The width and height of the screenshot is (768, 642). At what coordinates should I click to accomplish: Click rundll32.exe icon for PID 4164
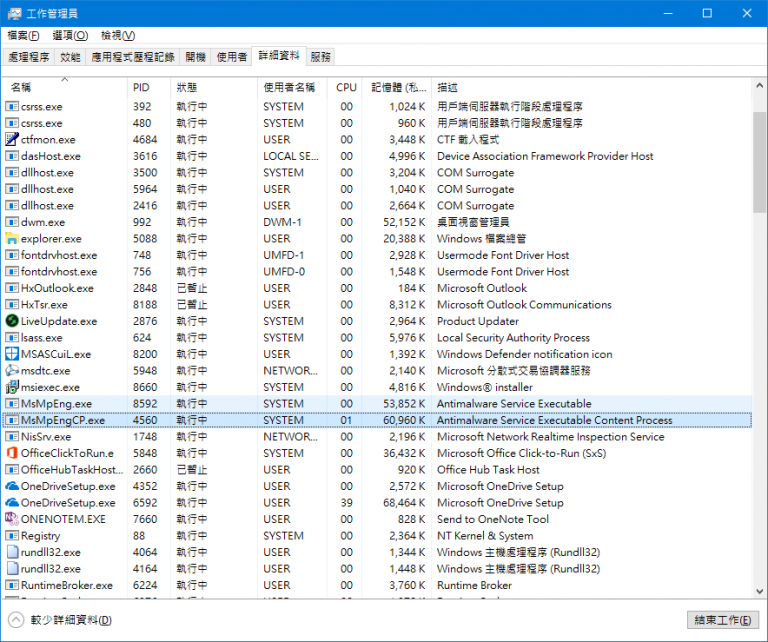coord(12,569)
